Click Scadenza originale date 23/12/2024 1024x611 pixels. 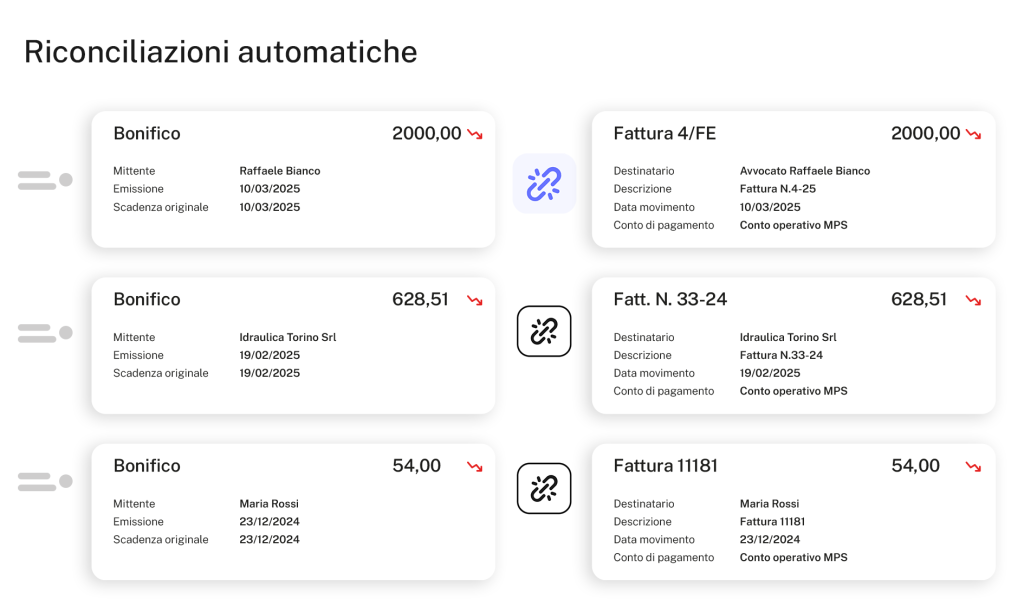pos(270,540)
